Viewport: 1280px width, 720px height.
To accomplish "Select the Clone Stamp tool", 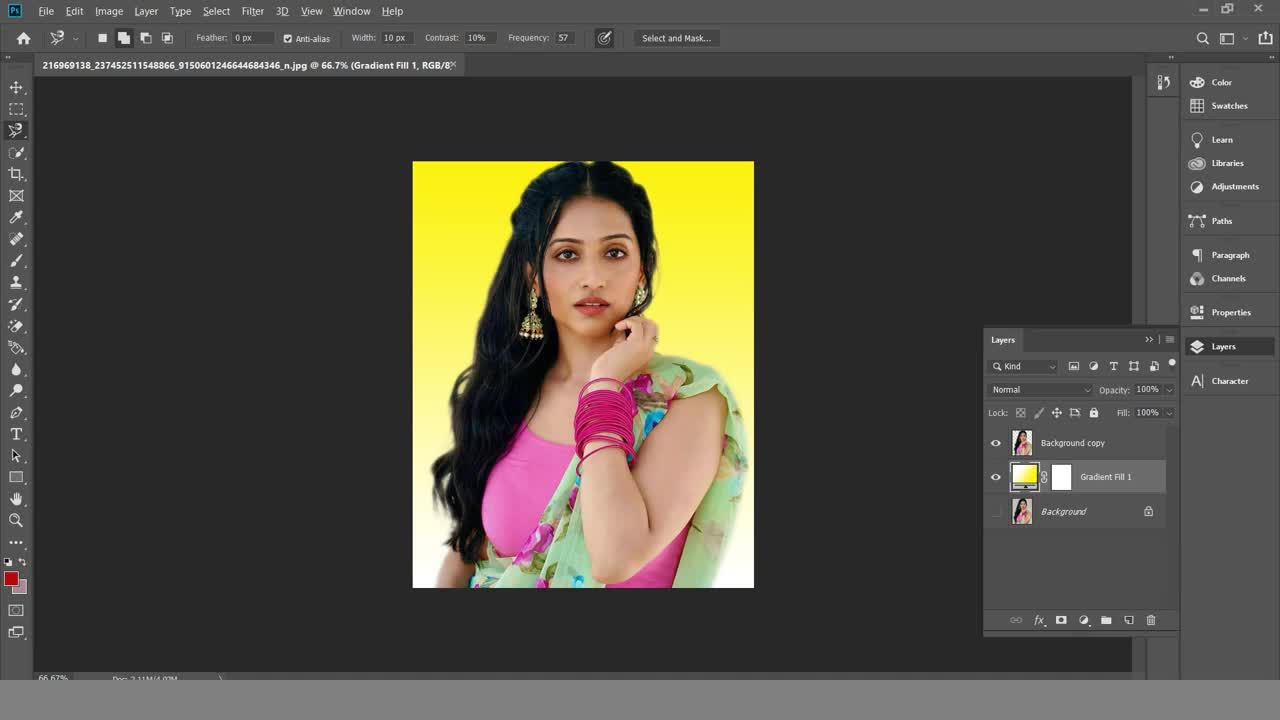I will click(x=16, y=282).
